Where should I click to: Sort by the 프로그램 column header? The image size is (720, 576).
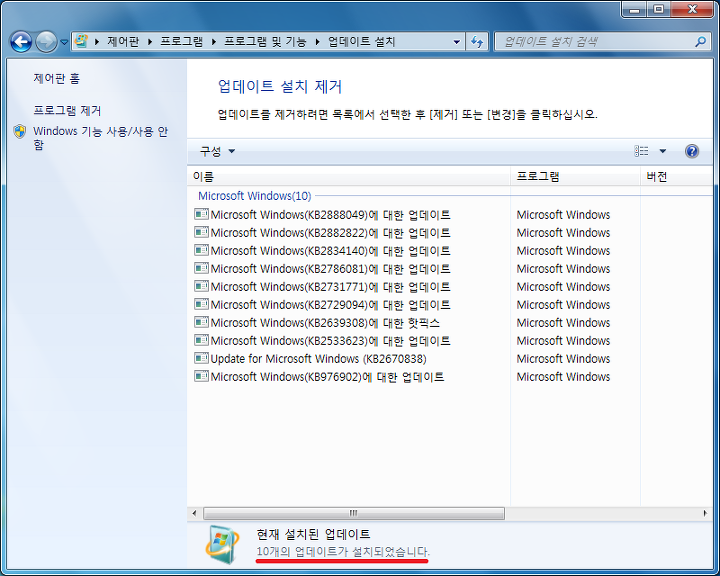point(575,176)
